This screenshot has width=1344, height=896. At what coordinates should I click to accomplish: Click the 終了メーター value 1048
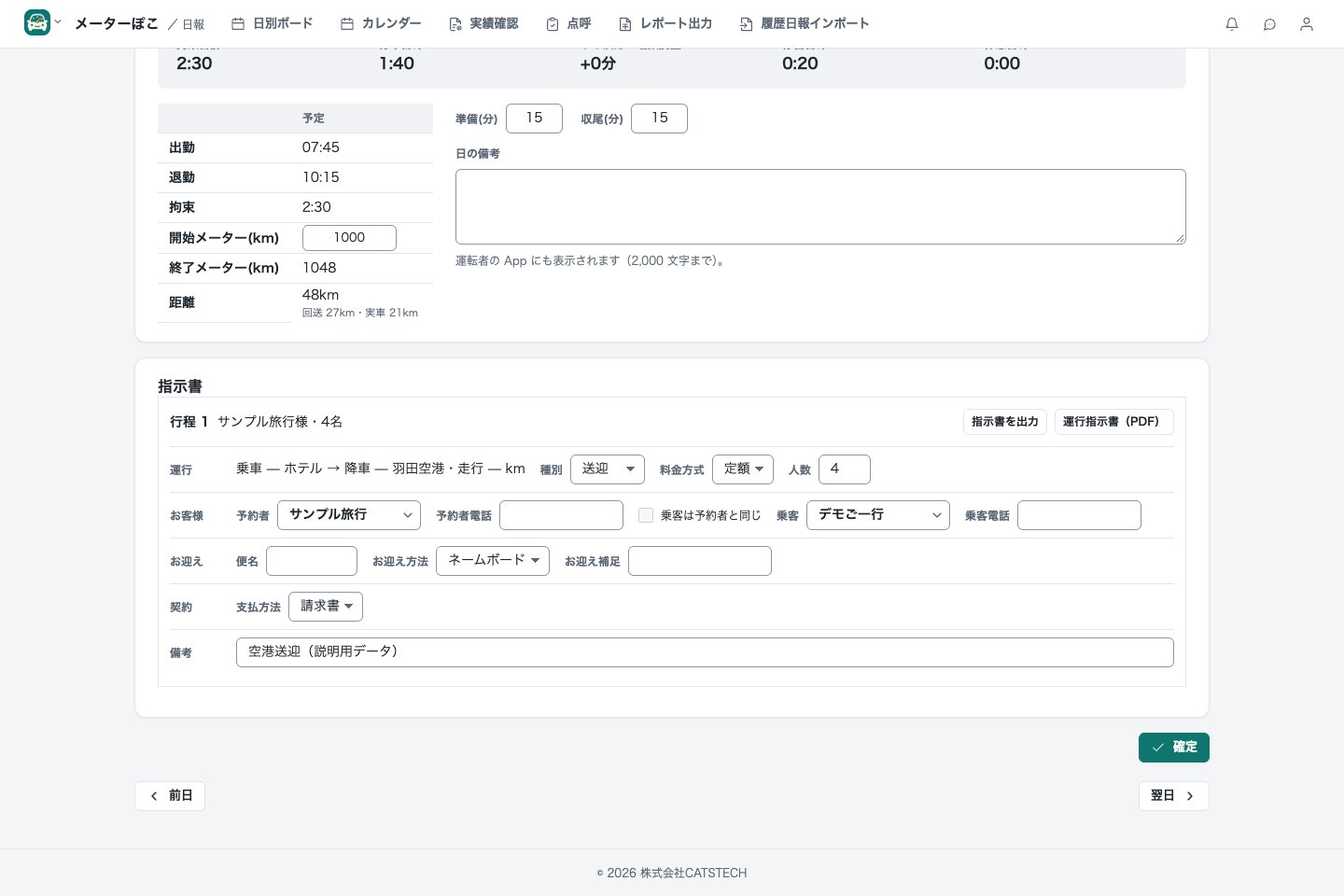[319, 268]
